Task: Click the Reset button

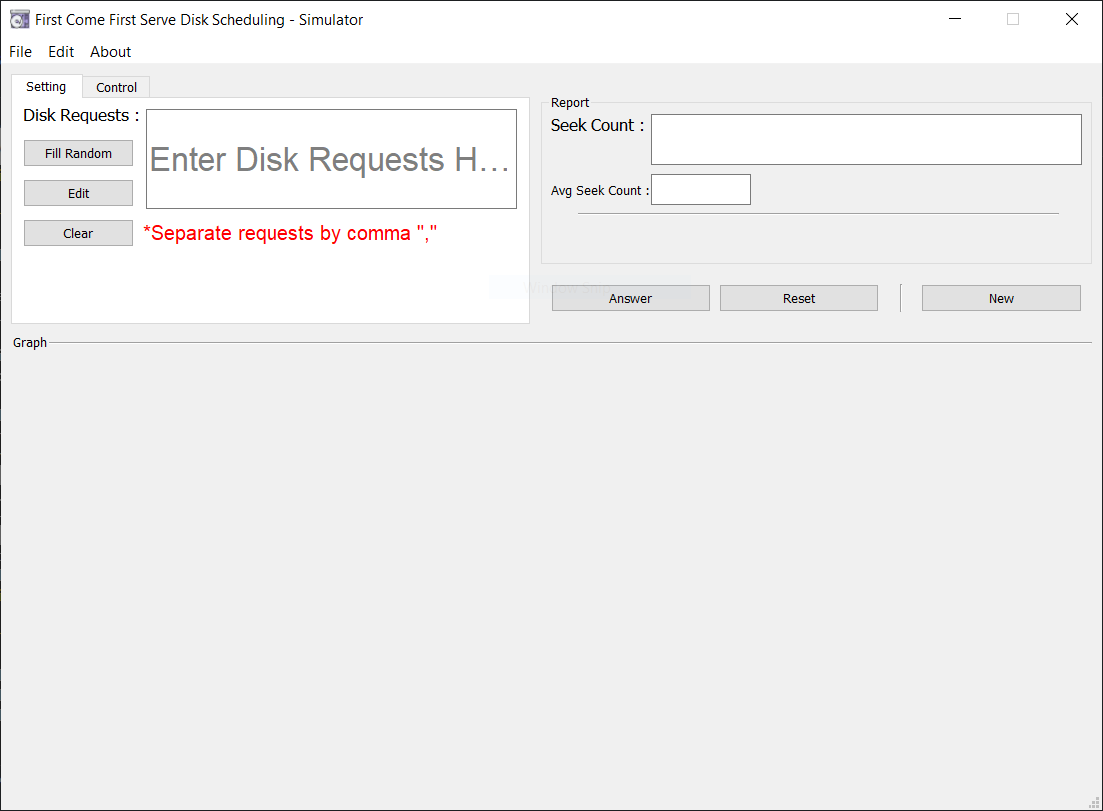Action: 798,298
